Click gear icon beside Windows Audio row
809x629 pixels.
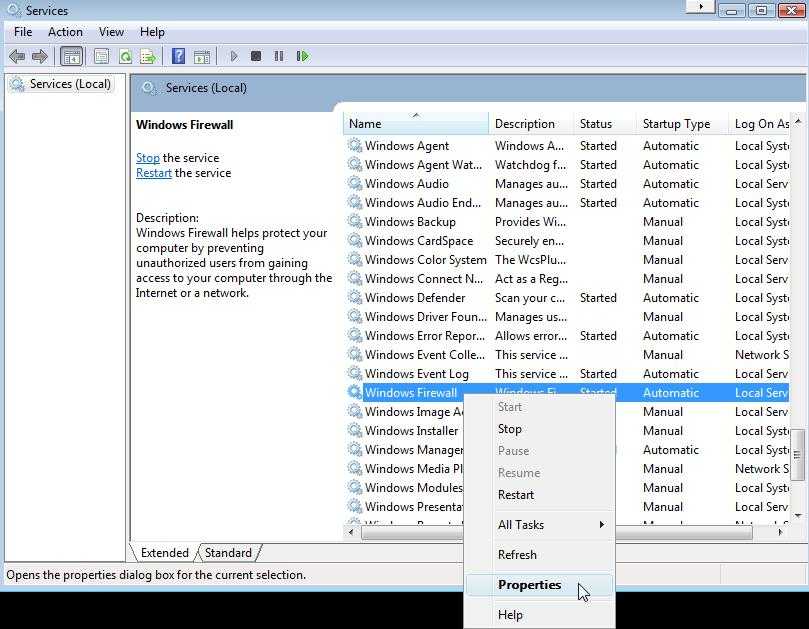click(354, 184)
